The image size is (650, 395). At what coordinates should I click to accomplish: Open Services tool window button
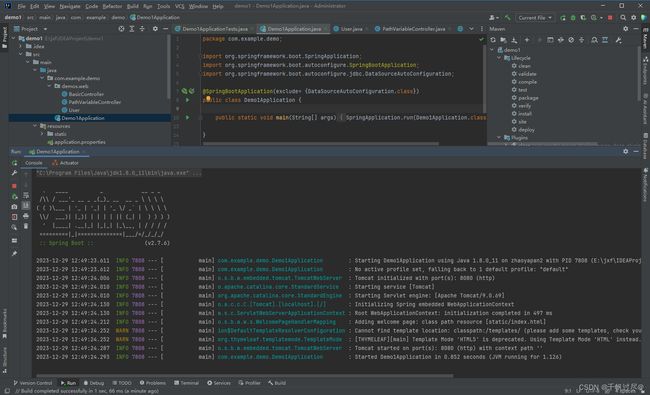point(219,383)
